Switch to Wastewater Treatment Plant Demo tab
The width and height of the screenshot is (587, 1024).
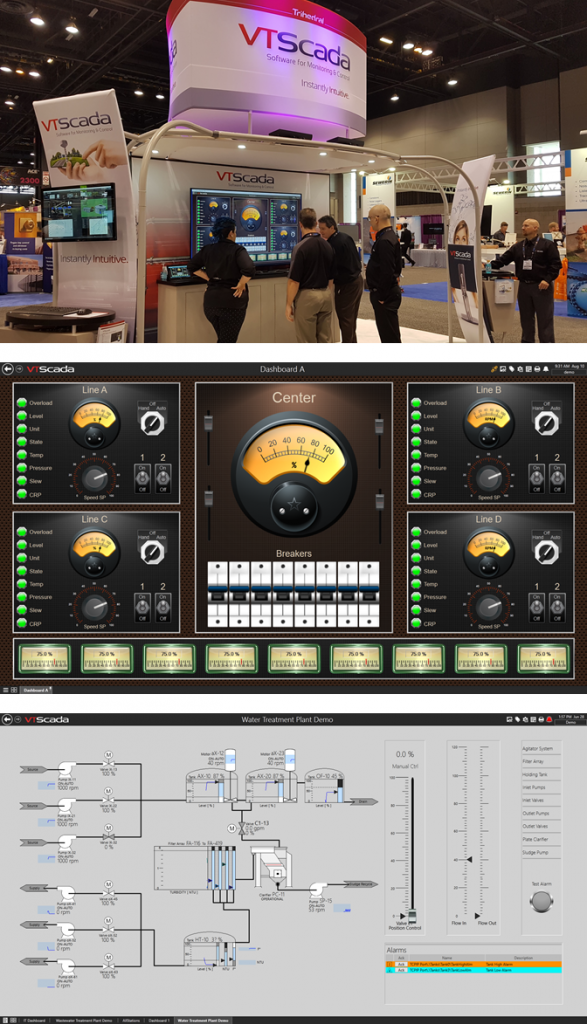pyautogui.click(x=84, y=1020)
